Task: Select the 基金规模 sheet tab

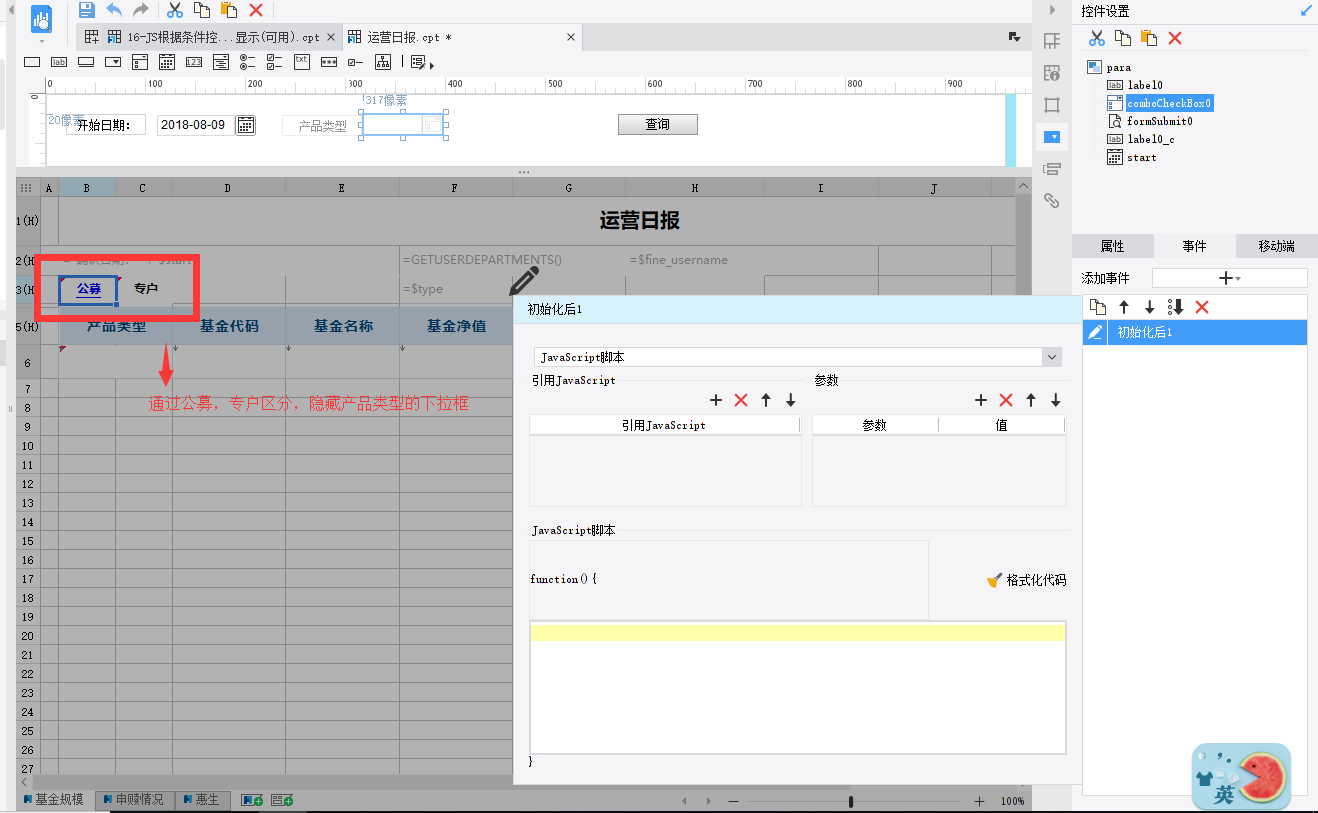Action: coord(57,800)
